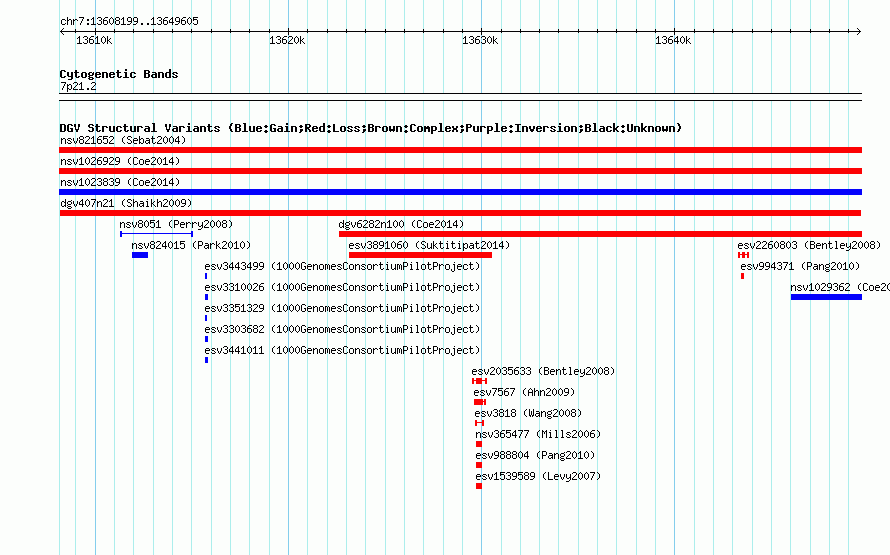Click the nsv1023839 (Coe2014) label
The width and height of the screenshot is (890, 555).
120,182
